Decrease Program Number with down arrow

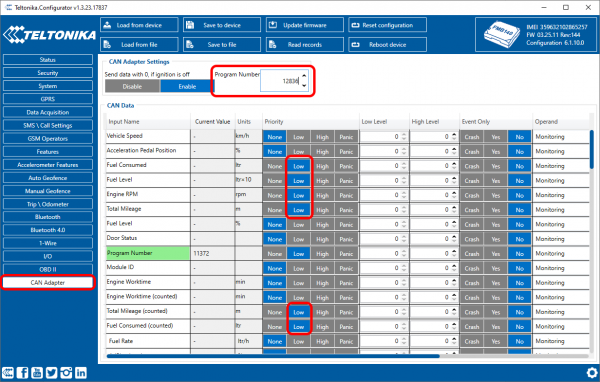304,86
